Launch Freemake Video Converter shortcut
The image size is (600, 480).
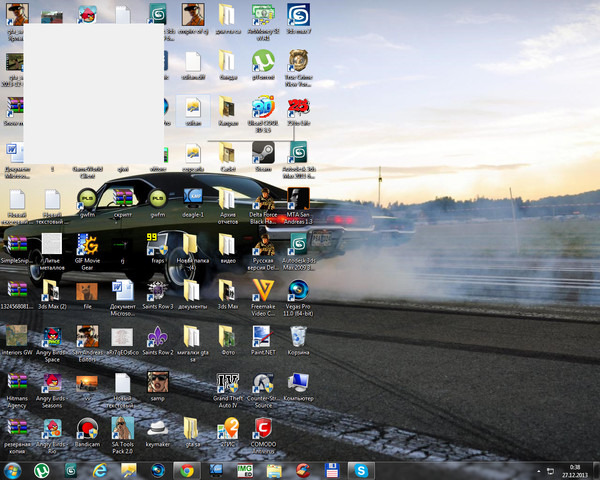[x=262, y=291]
